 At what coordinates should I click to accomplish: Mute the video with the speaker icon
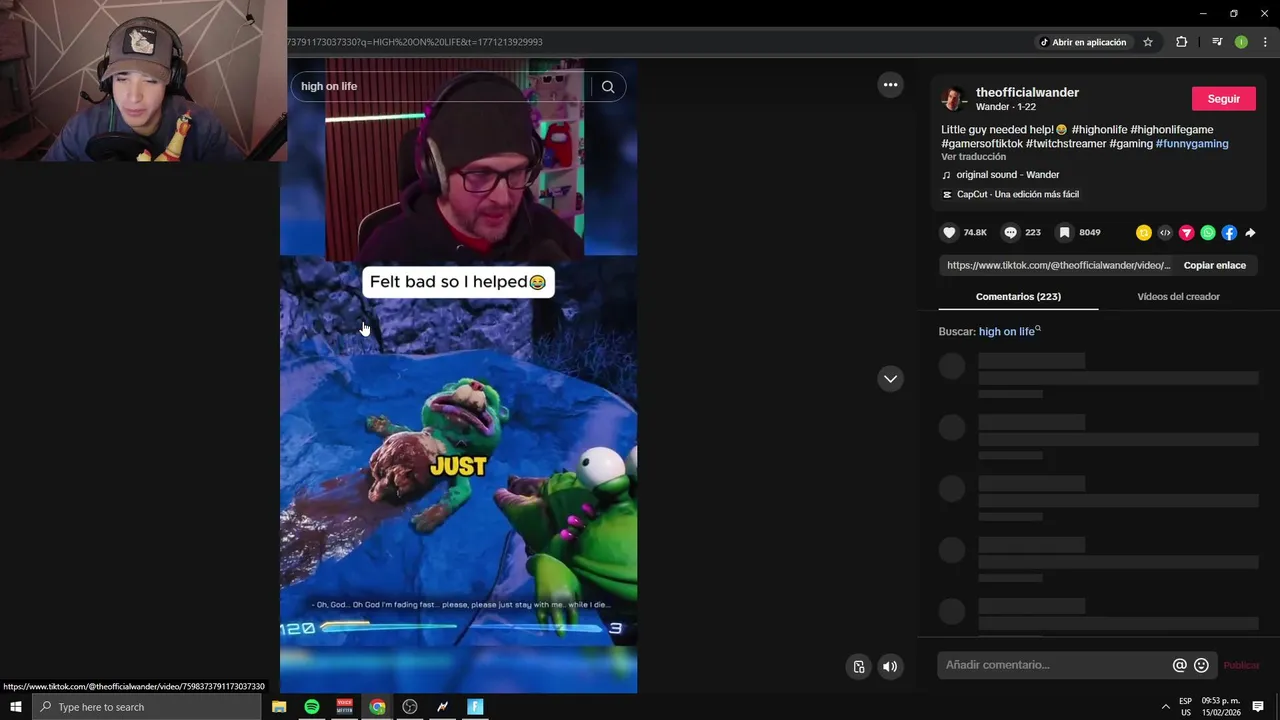click(890, 667)
